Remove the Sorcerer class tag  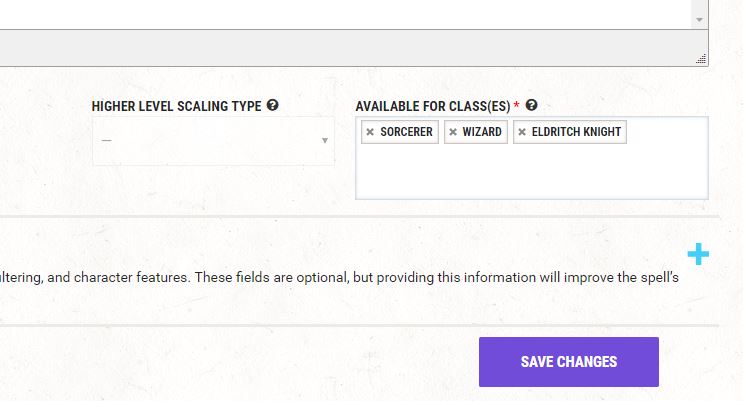point(370,132)
